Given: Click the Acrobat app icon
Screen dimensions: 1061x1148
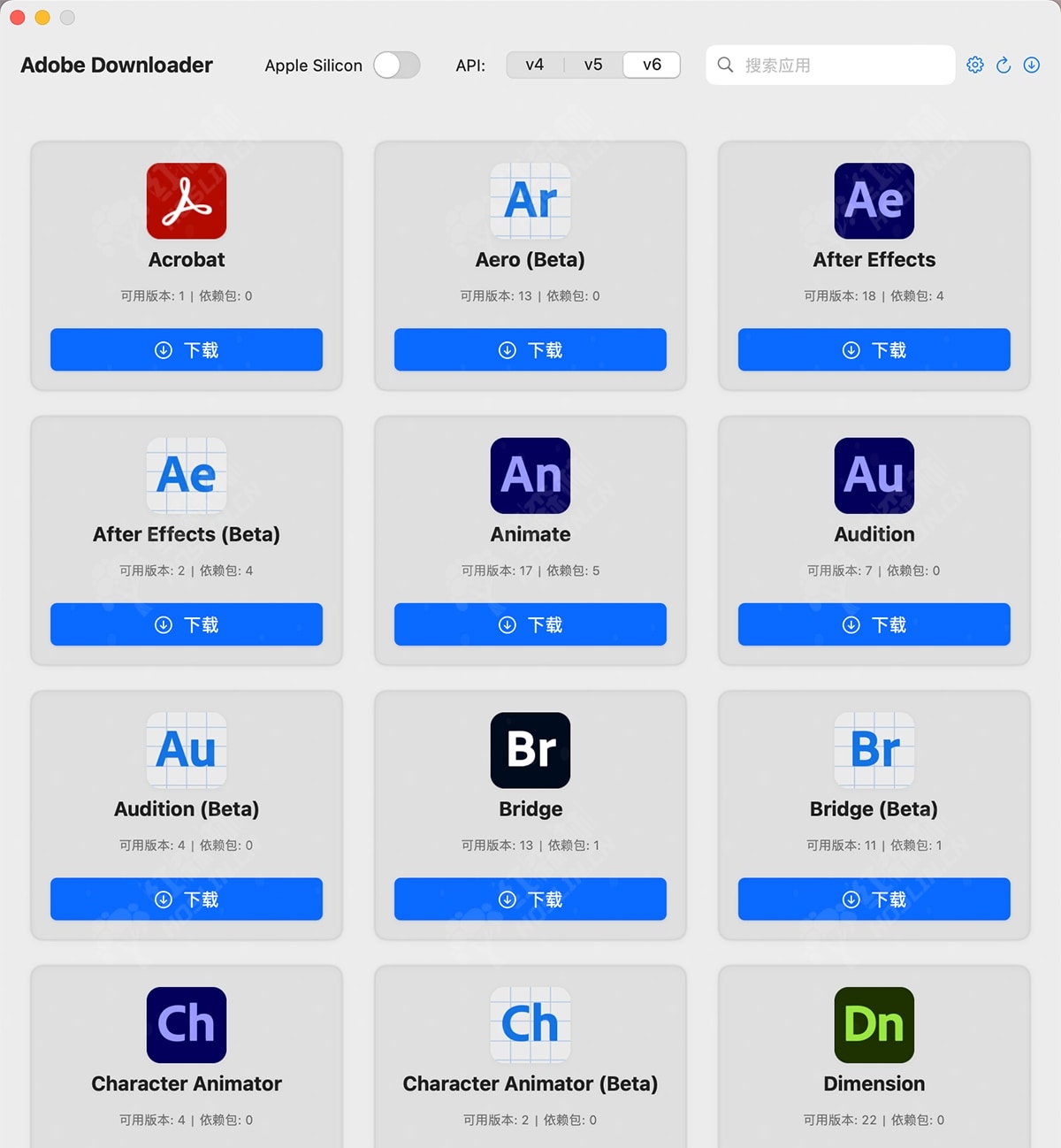Looking at the screenshot, I should 187,201.
